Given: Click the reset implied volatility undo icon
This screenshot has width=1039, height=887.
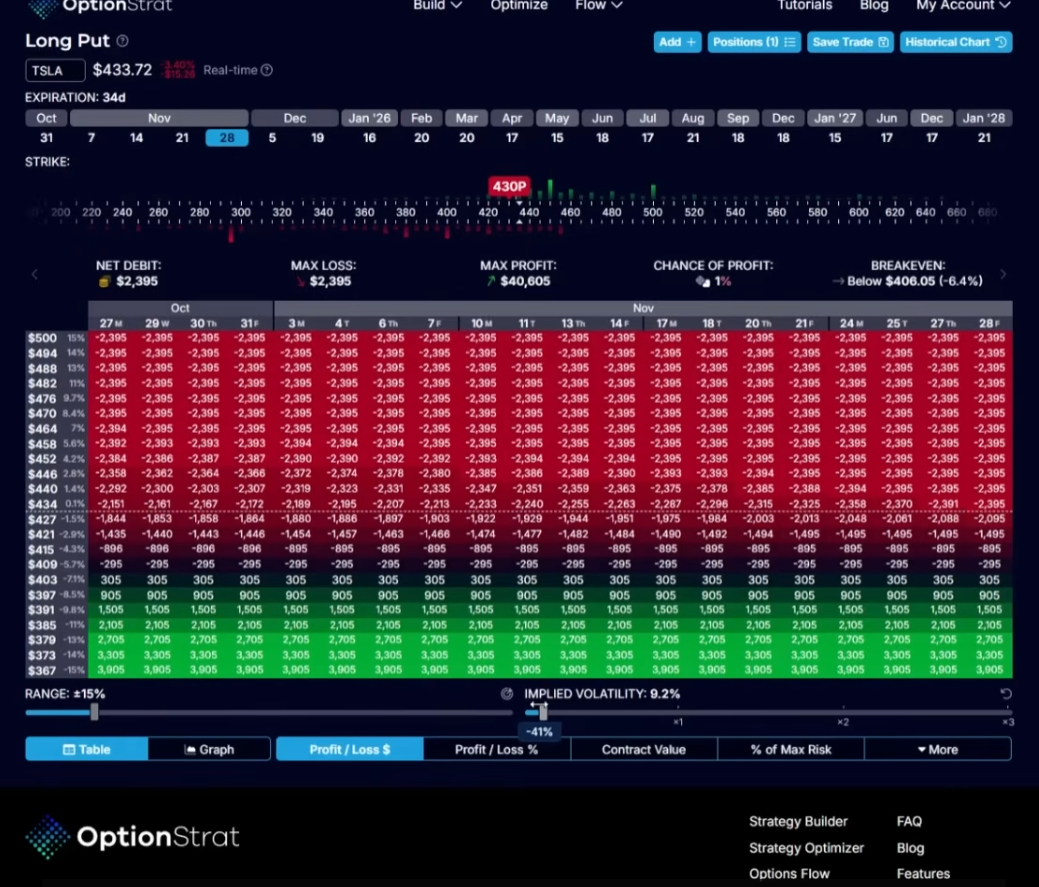Looking at the screenshot, I should point(1006,694).
